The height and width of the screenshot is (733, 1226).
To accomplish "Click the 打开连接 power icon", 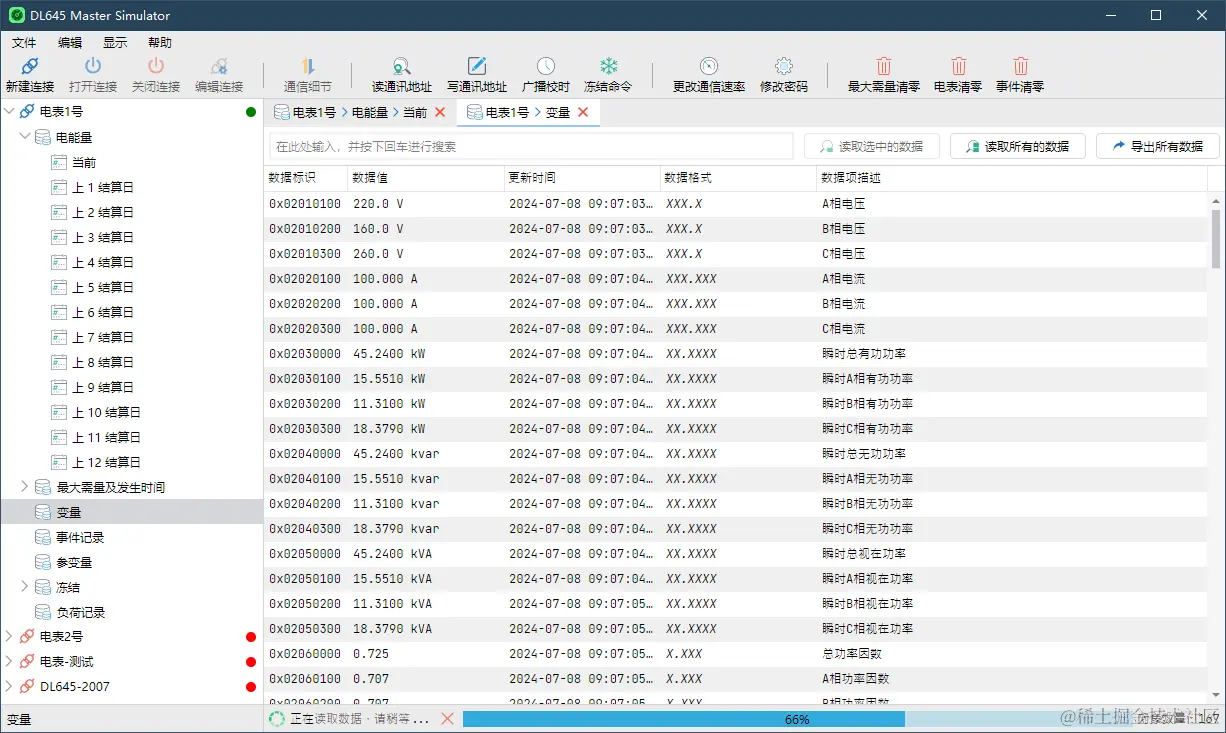I will pyautogui.click(x=93, y=66).
